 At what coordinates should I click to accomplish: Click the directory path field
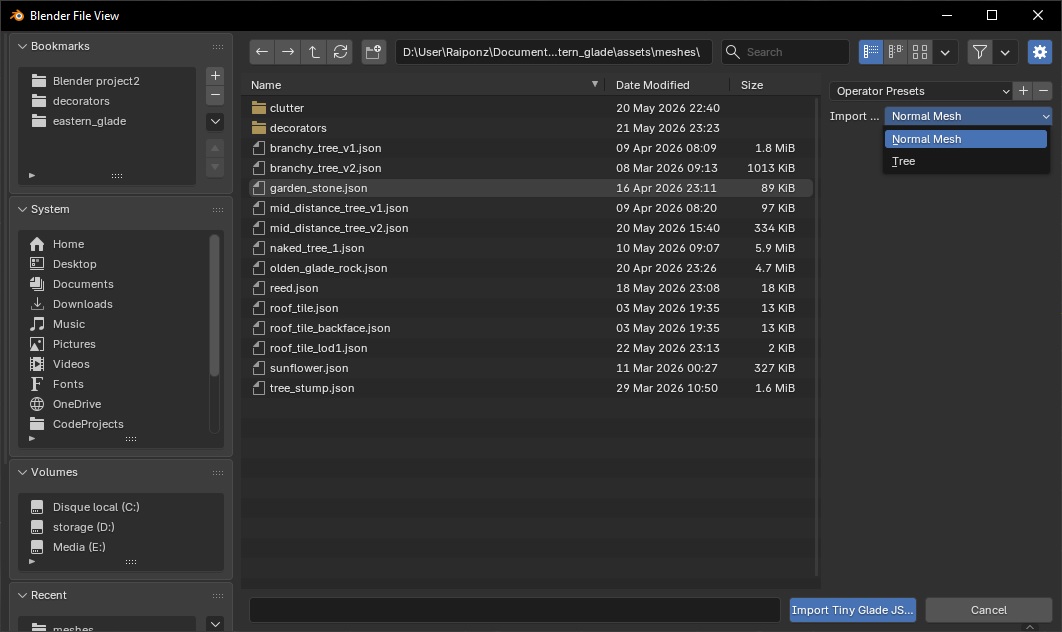pyautogui.click(x=553, y=52)
